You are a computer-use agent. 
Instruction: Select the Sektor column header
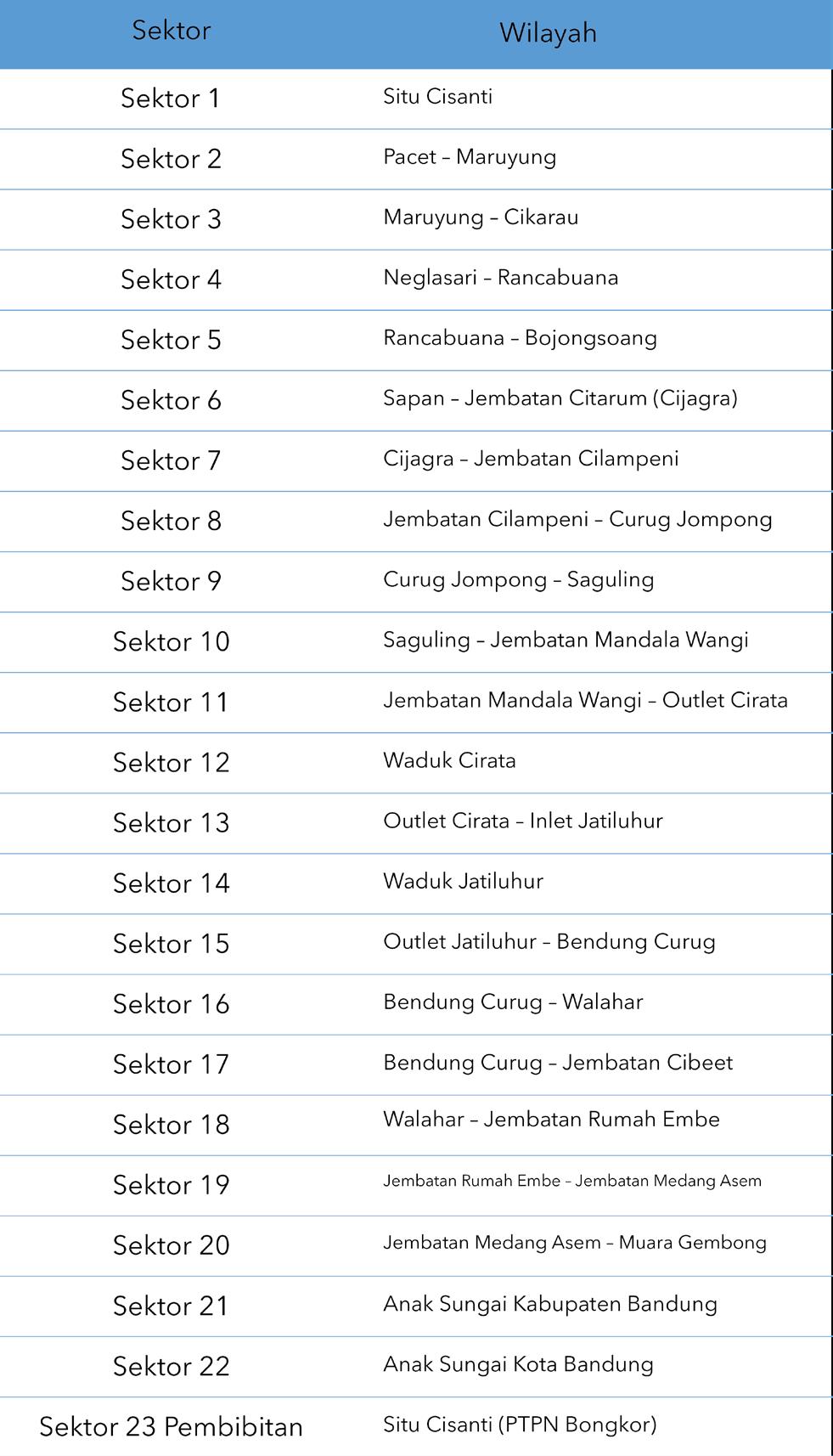[171, 31]
